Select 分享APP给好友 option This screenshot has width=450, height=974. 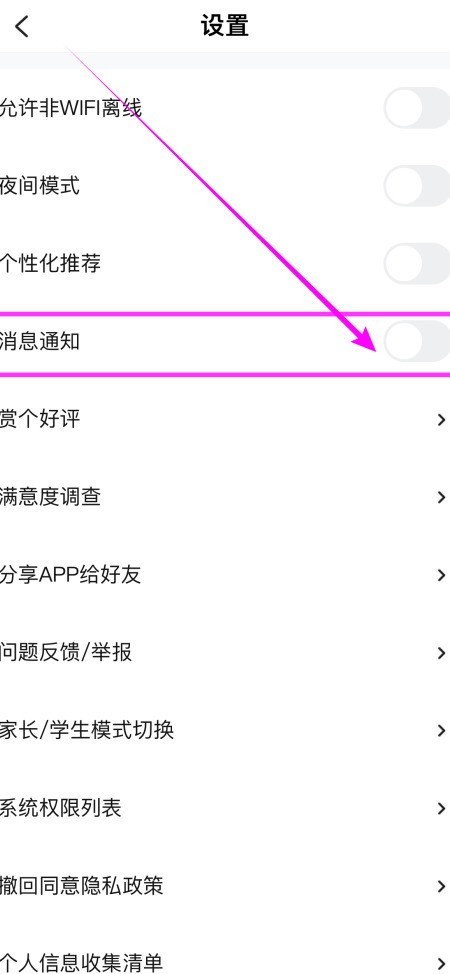[225, 575]
